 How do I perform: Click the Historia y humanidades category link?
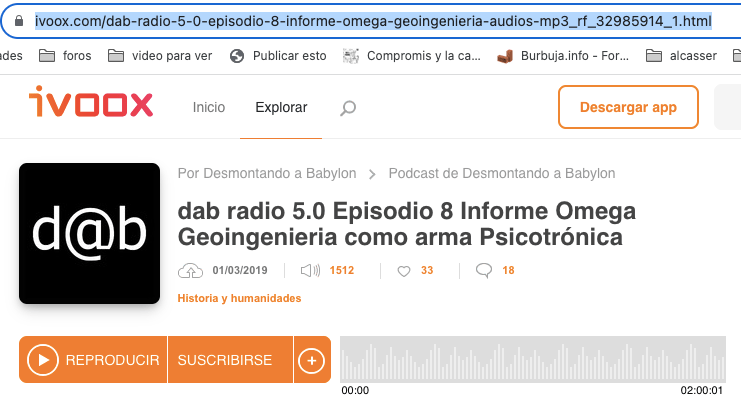tap(239, 298)
